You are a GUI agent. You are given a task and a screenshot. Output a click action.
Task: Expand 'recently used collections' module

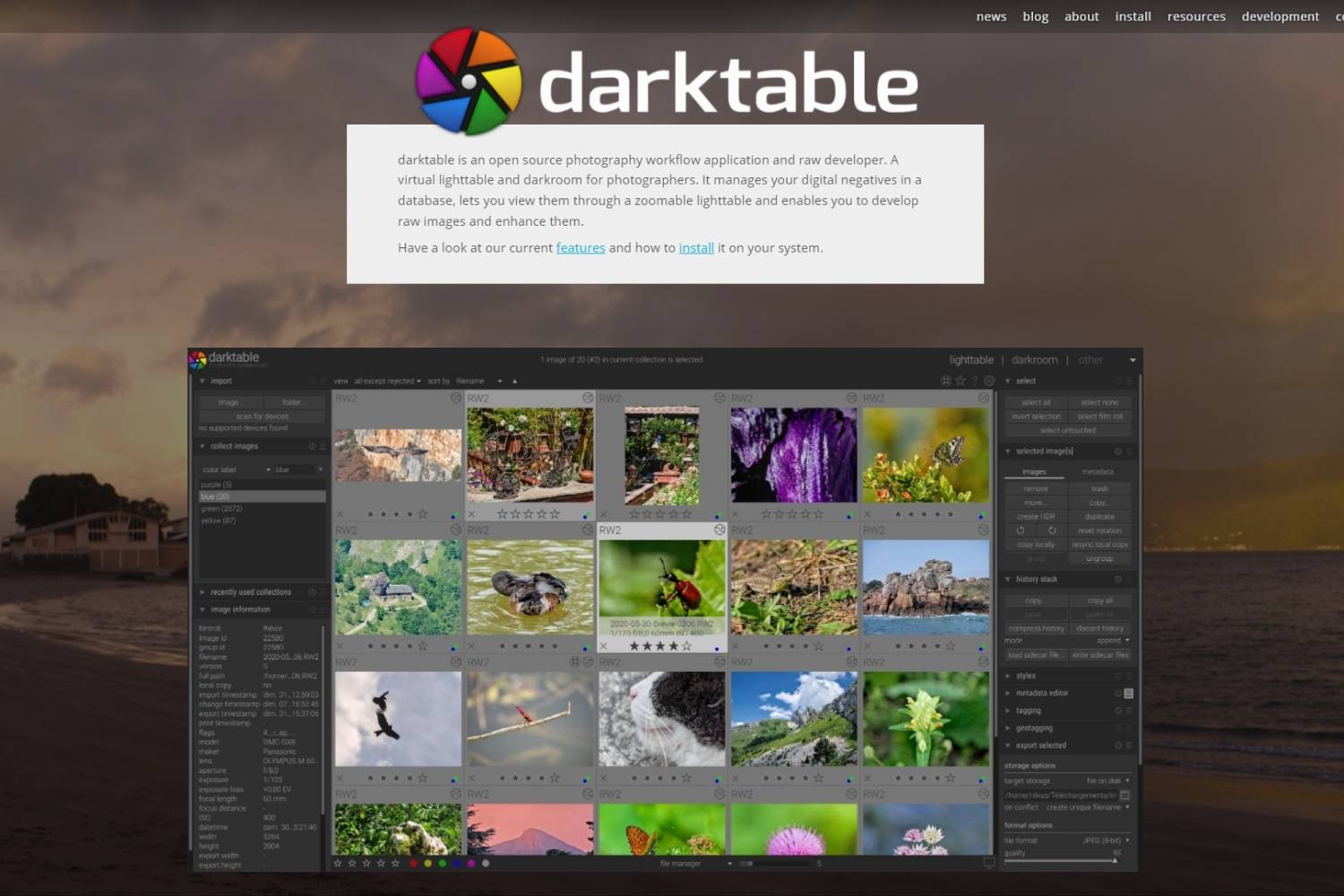click(202, 592)
